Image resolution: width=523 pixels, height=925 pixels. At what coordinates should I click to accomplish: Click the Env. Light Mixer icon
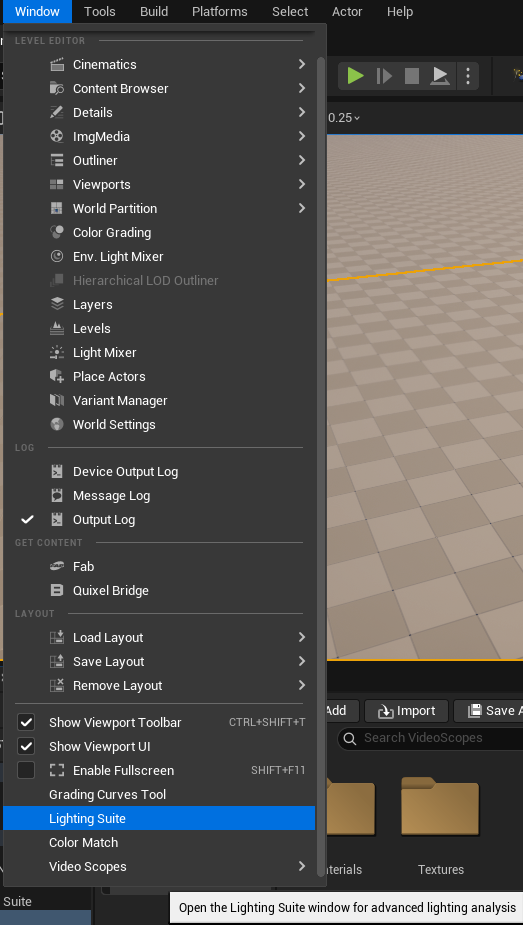[x=57, y=257]
